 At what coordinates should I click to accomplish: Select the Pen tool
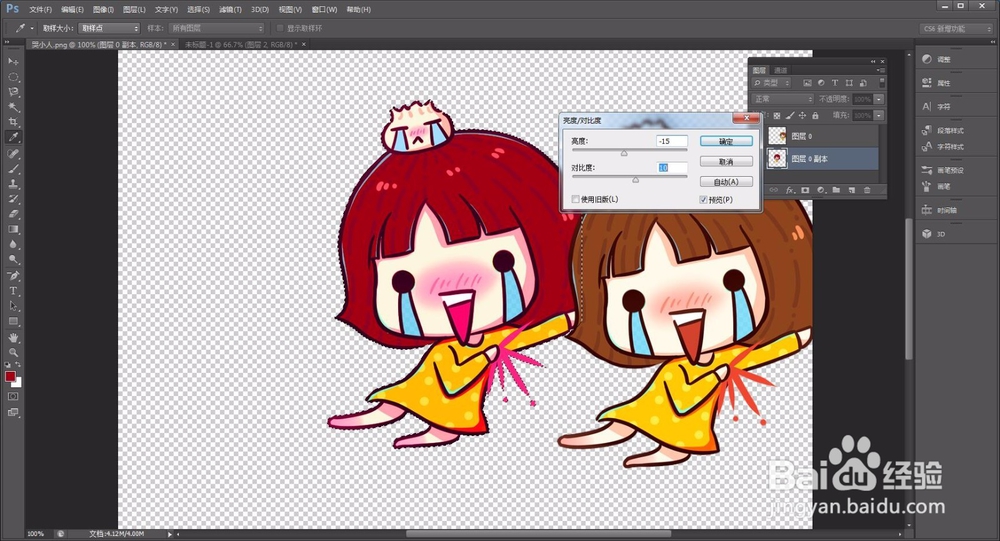[x=13, y=276]
